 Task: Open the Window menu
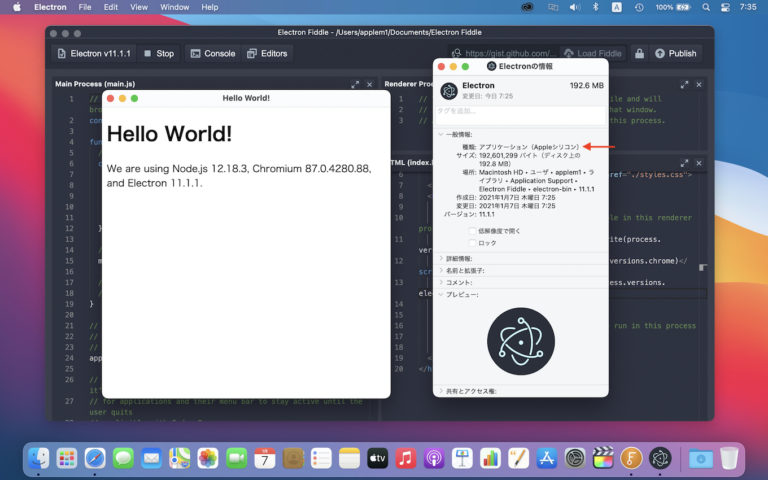click(174, 7)
